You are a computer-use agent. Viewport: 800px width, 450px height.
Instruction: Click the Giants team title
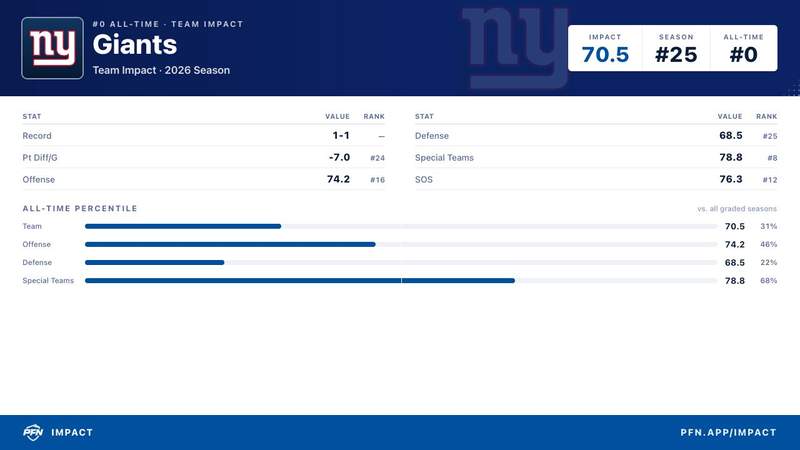(x=135, y=45)
